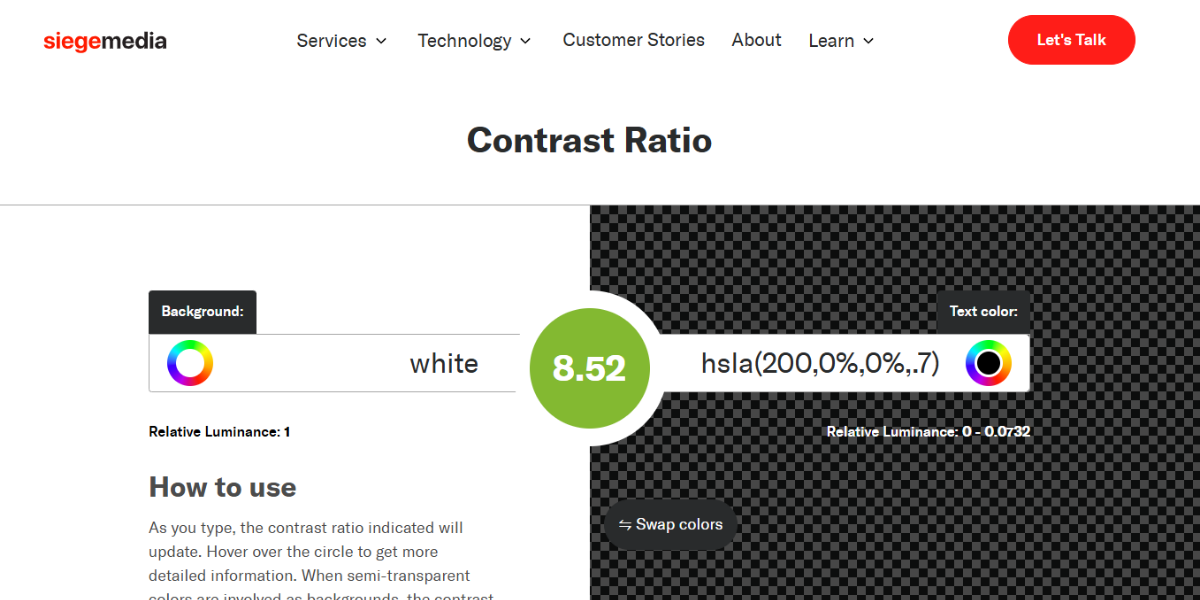Select the background color swatch circle
Viewport: 1200px width, 600px height.
(188, 363)
